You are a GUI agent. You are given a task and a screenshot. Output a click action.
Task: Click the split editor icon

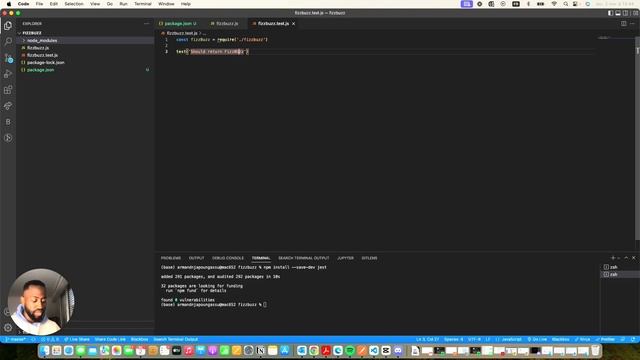[x=624, y=24]
